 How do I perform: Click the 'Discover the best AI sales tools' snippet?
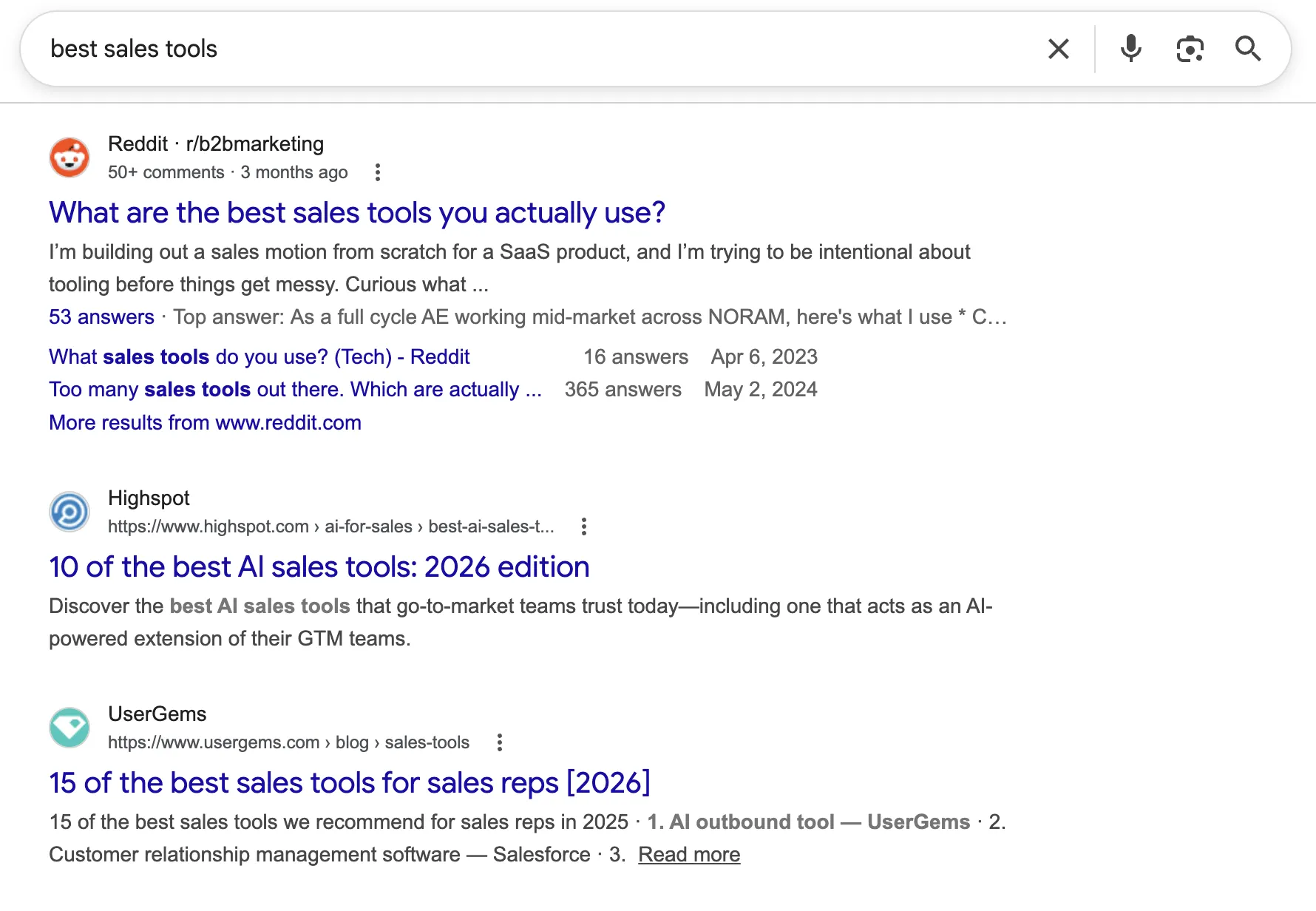click(x=520, y=623)
